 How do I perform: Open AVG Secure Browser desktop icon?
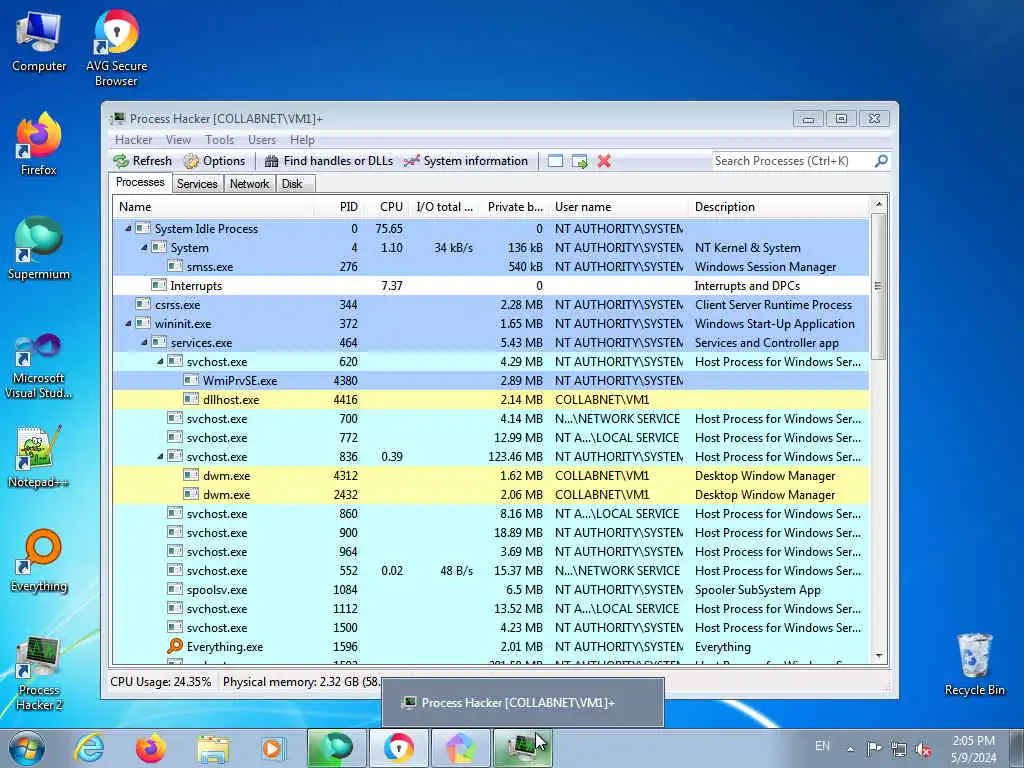(116, 49)
